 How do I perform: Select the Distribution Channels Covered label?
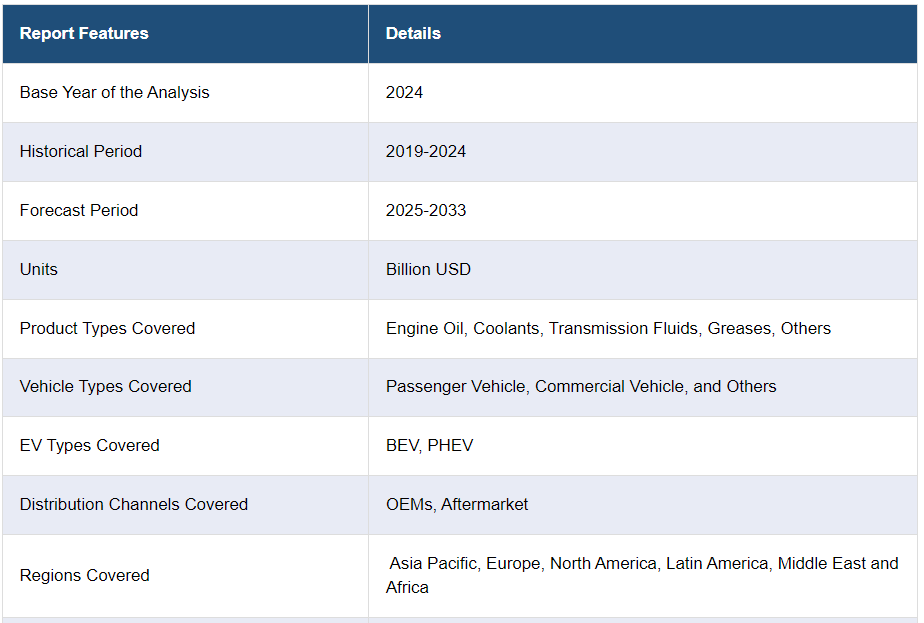click(134, 505)
